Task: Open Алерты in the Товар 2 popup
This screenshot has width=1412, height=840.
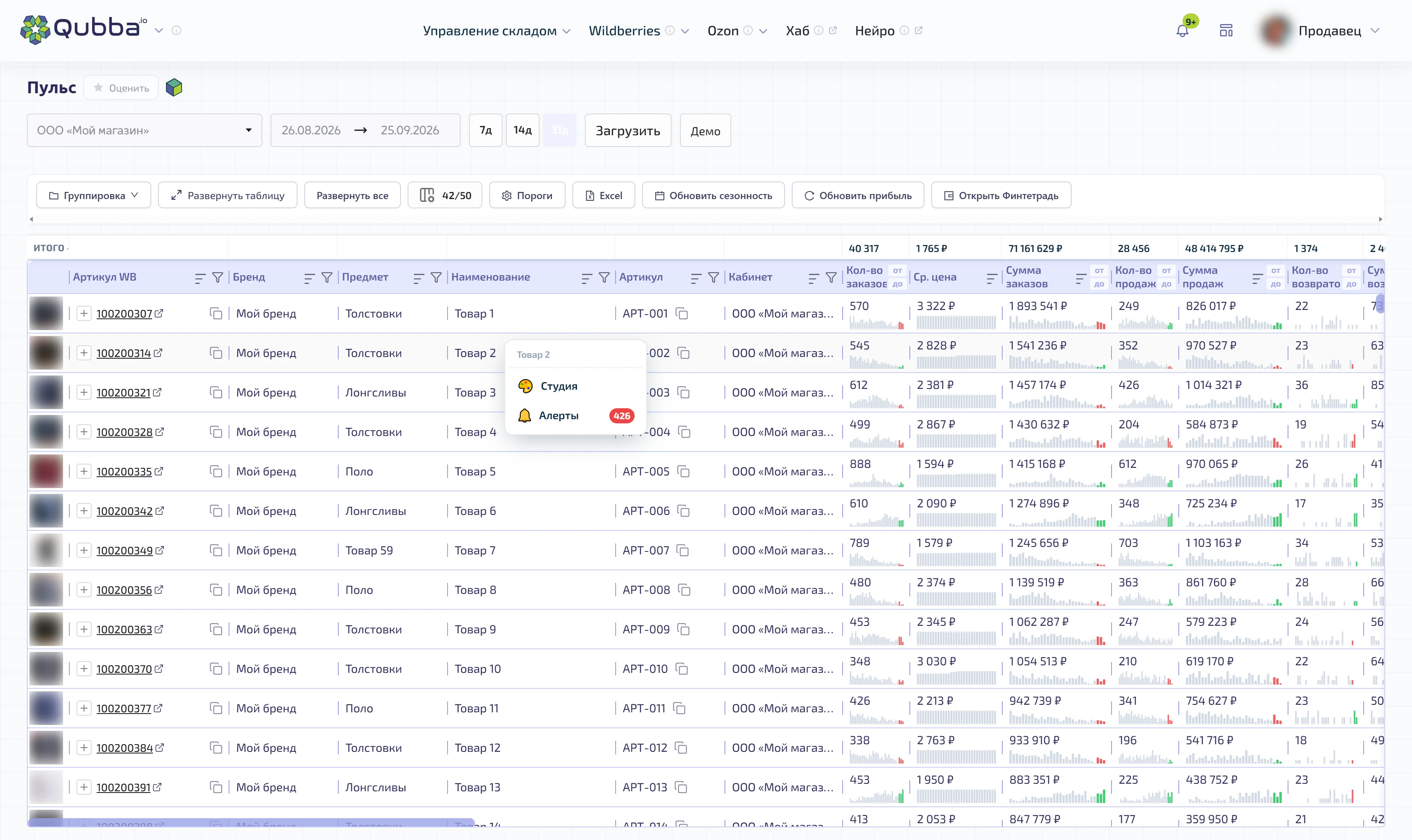Action: pos(575,415)
